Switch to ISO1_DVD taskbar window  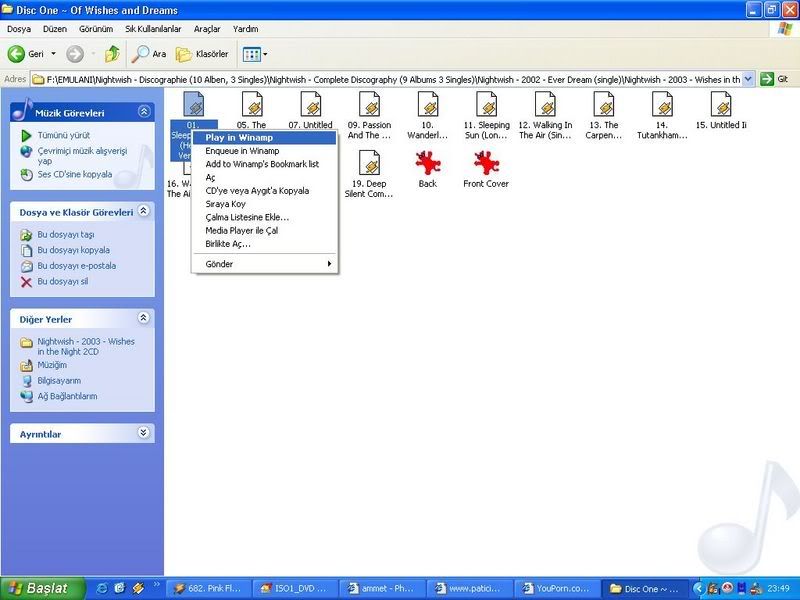pyautogui.click(x=295, y=589)
